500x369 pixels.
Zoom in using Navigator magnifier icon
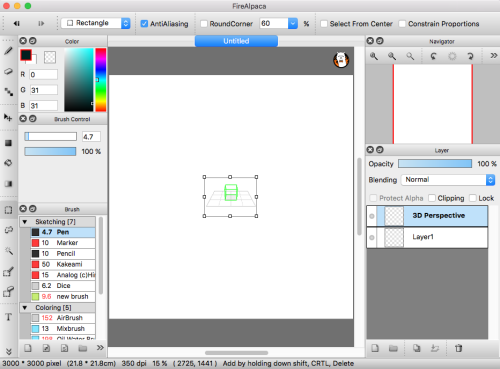click(x=374, y=56)
